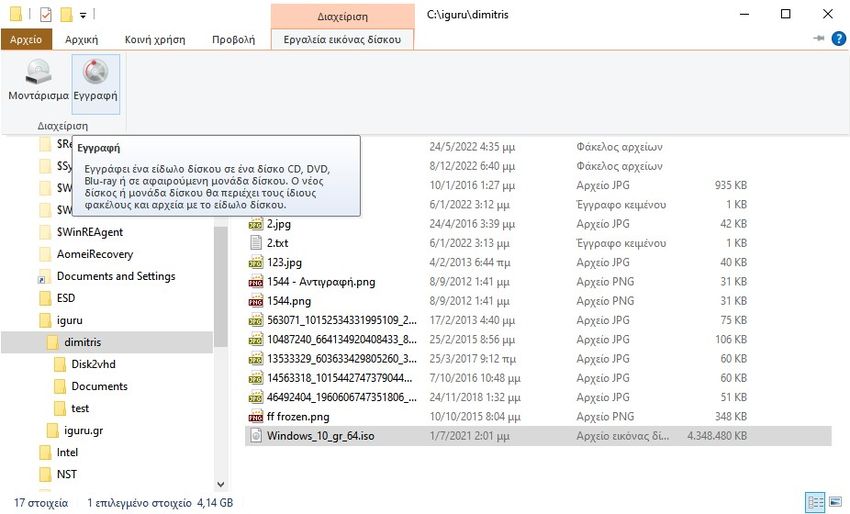Switch to the Προβολή ribbon tab

(234, 40)
